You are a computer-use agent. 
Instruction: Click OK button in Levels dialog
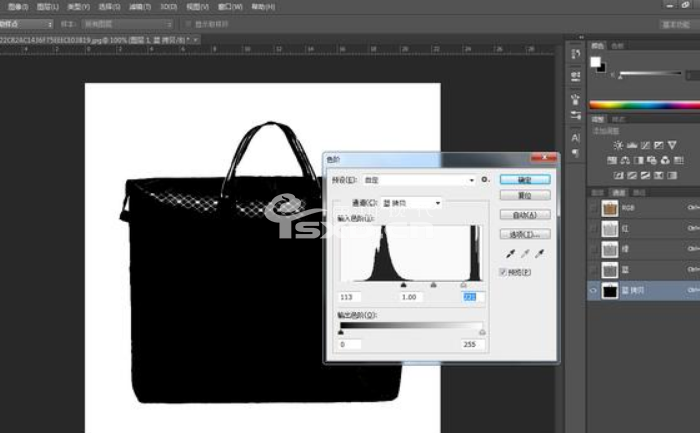point(525,179)
